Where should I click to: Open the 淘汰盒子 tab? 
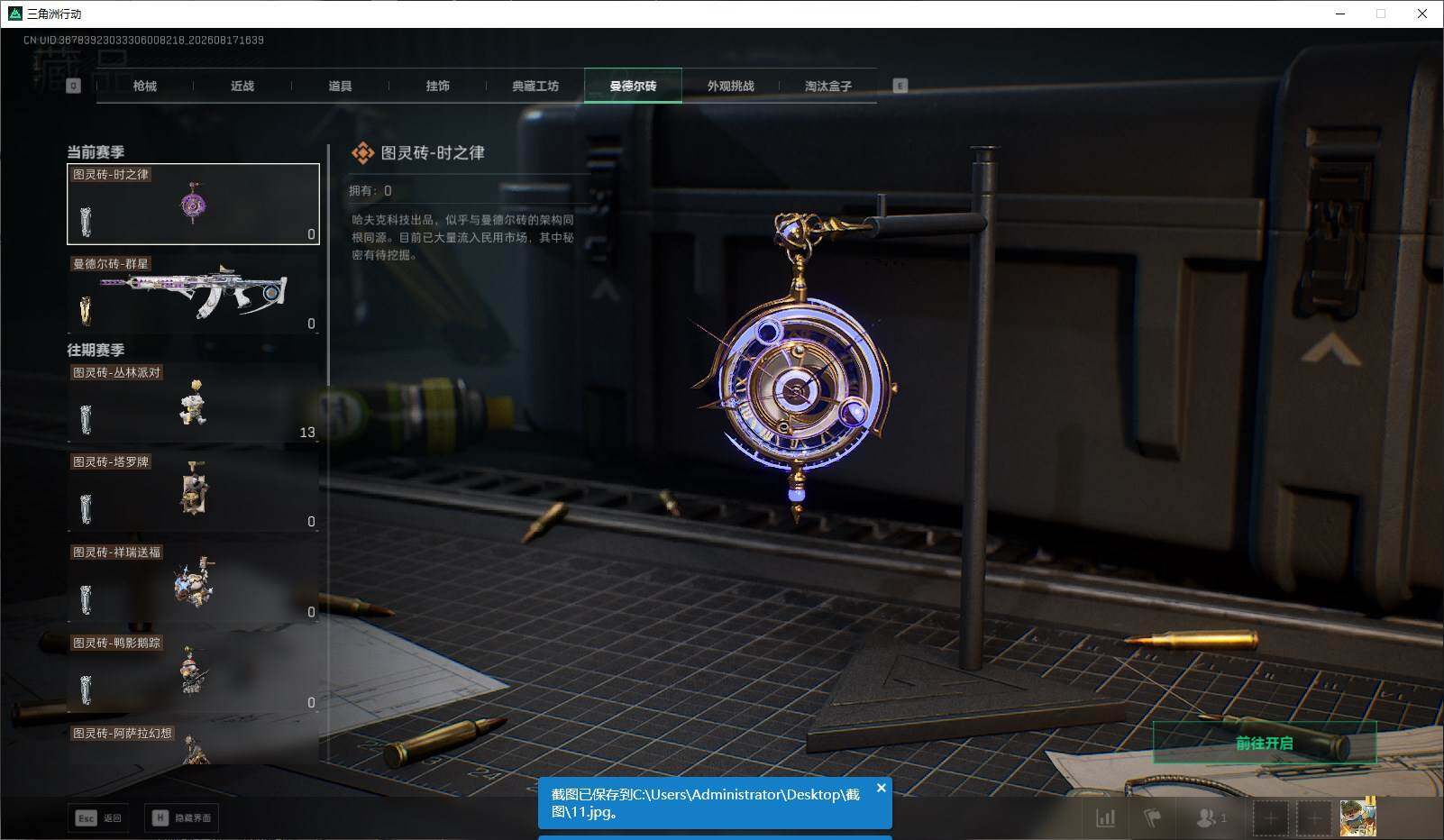827,86
